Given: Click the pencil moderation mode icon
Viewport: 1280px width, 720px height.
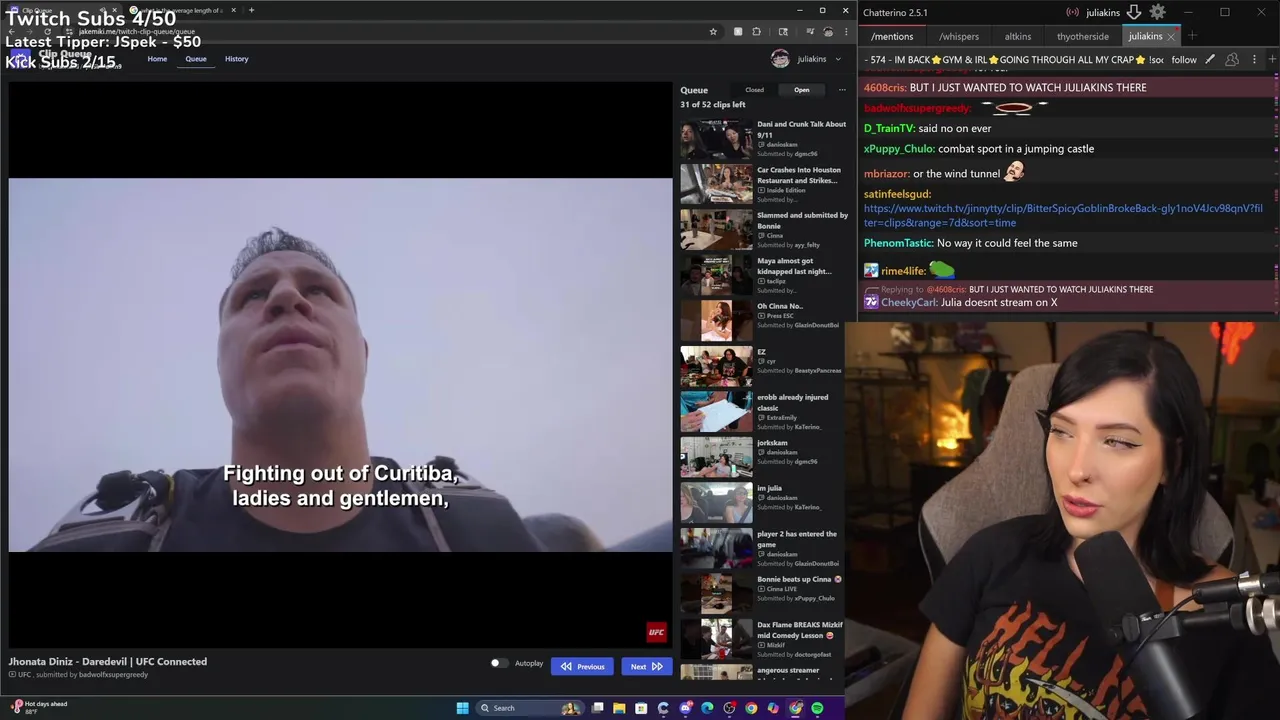Looking at the screenshot, I should pyautogui.click(x=1210, y=59).
